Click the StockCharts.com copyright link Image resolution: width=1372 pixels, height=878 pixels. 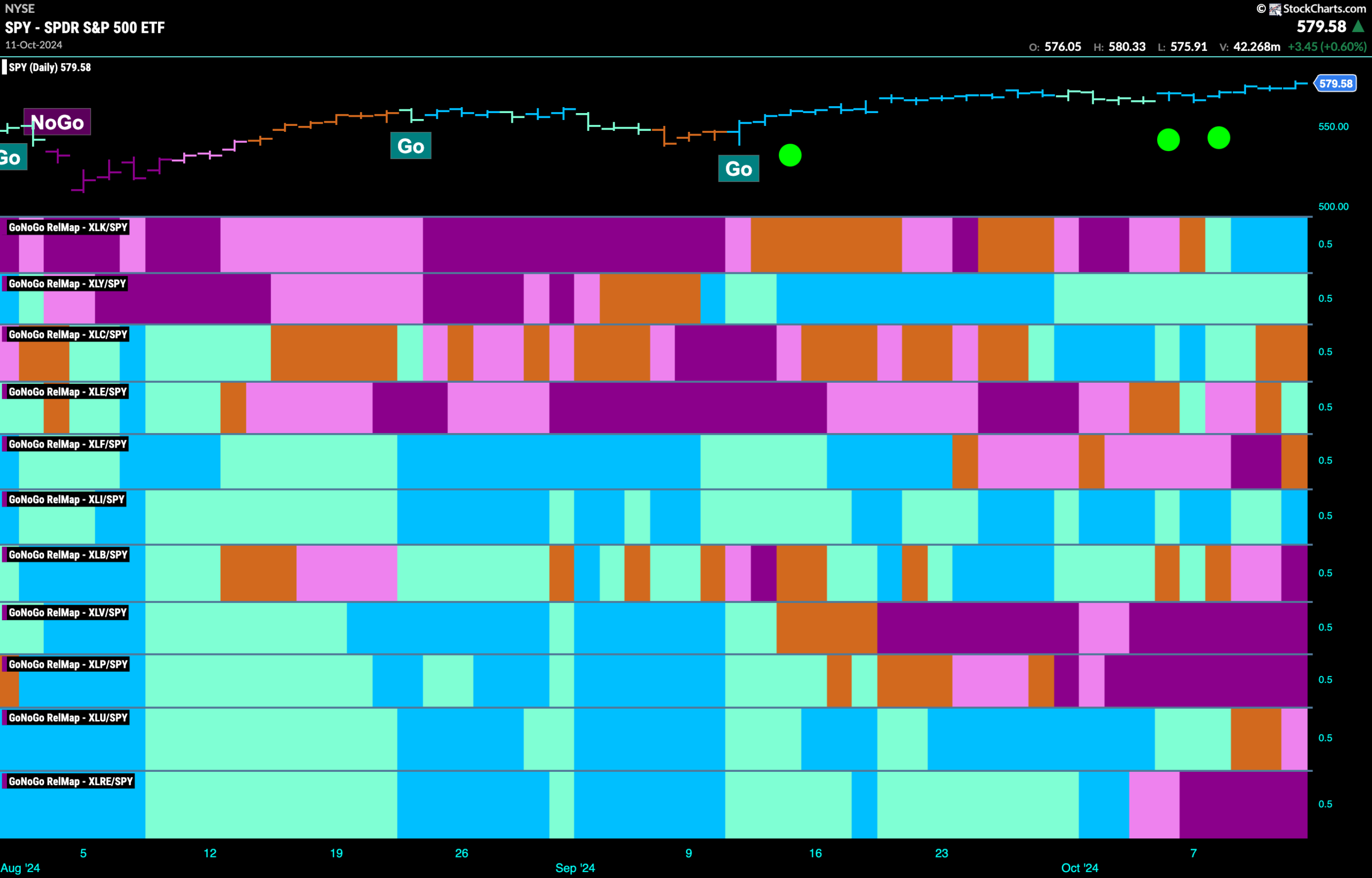click(1311, 9)
